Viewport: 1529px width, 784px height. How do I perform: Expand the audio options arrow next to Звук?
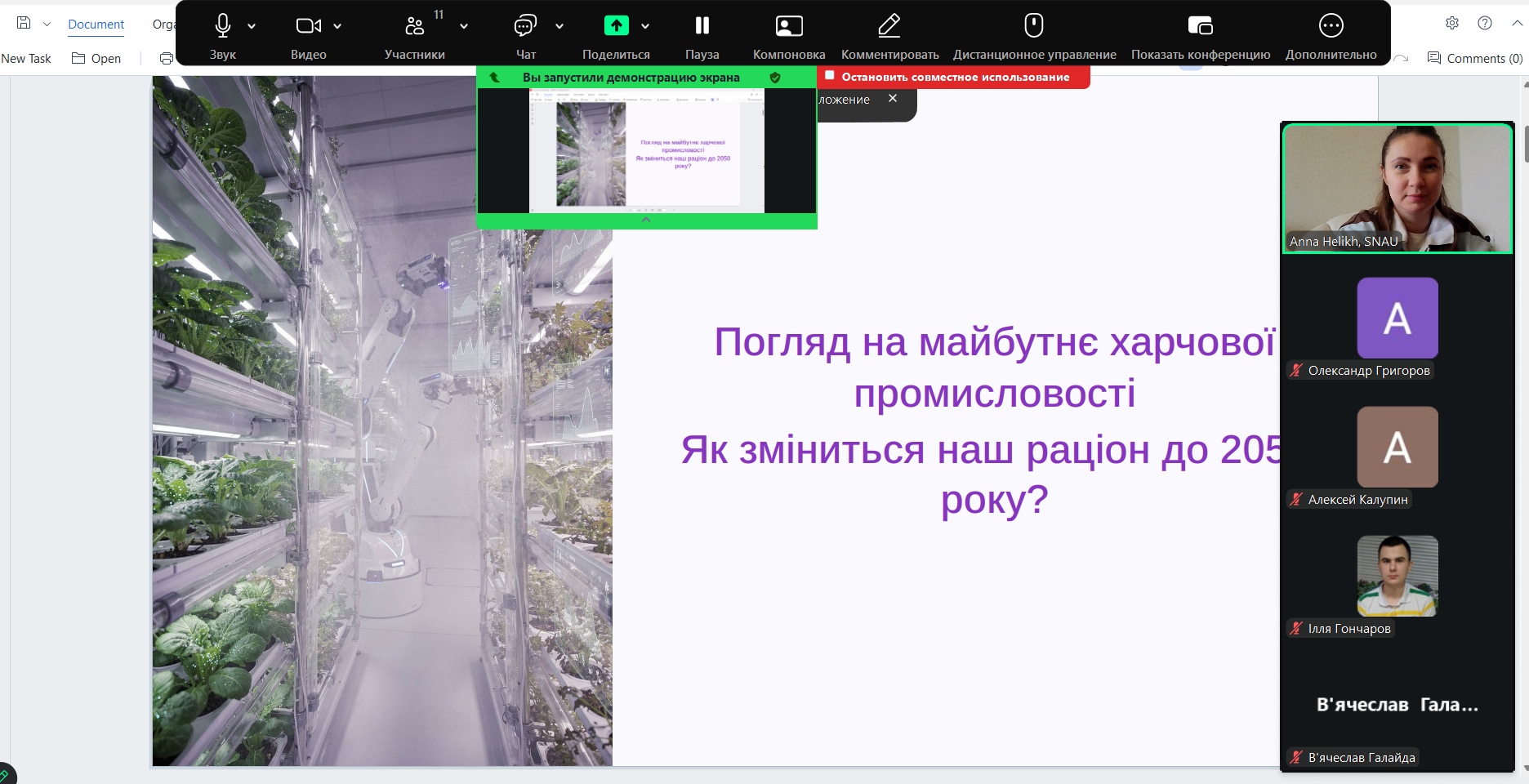coord(252,26)
